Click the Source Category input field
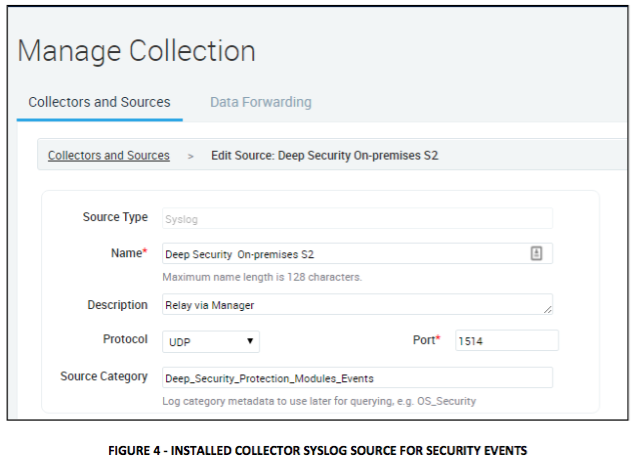Screen dimensions: 640x464 point(357,378)
